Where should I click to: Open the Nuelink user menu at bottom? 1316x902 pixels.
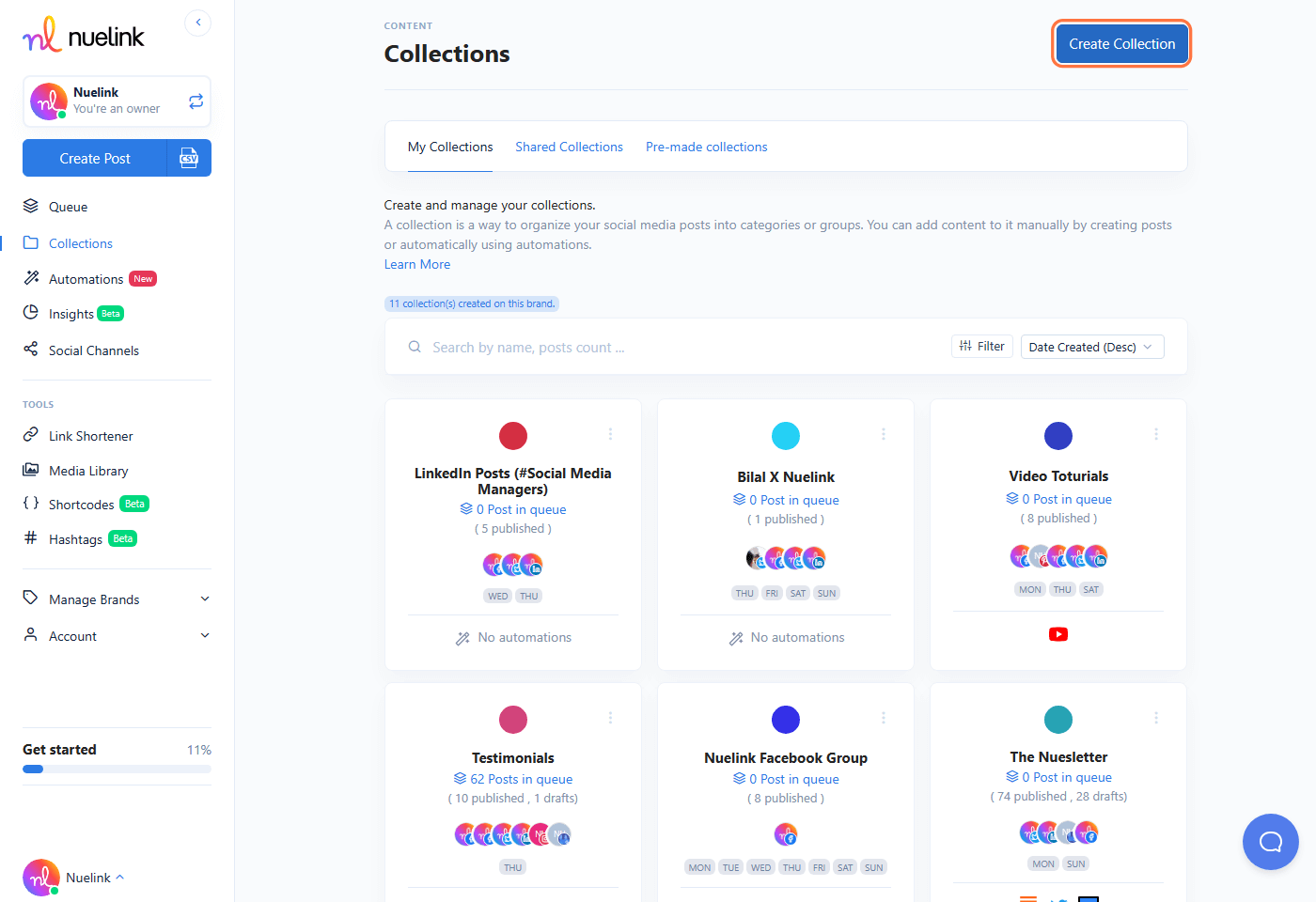point(74,878)
